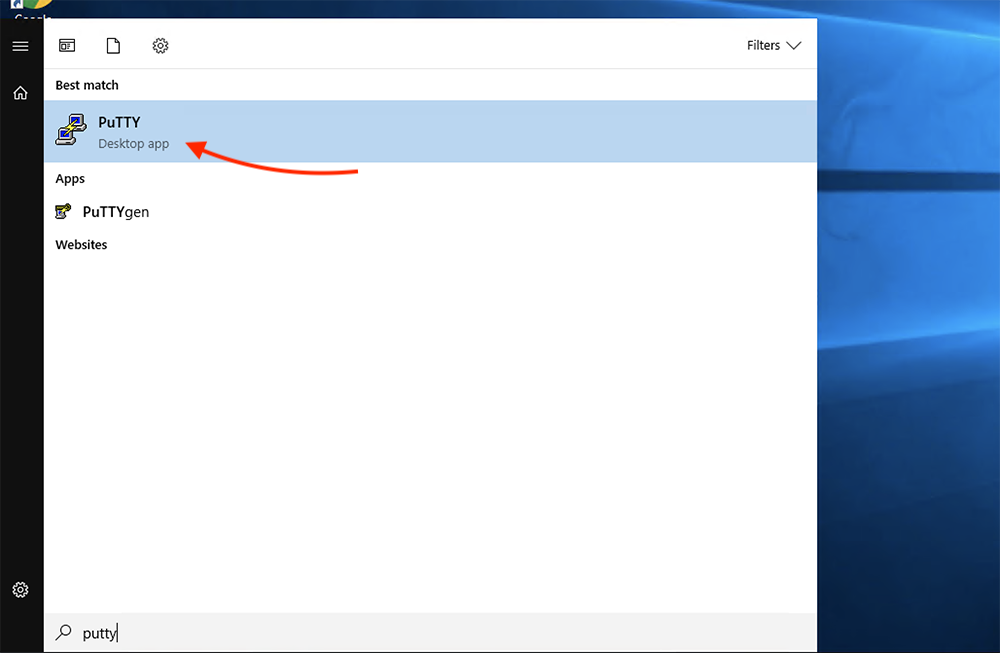This screenshot has width=1000, height=653.
Task: Launch the PuTTY desktop app result
Action: coord(430,131)
